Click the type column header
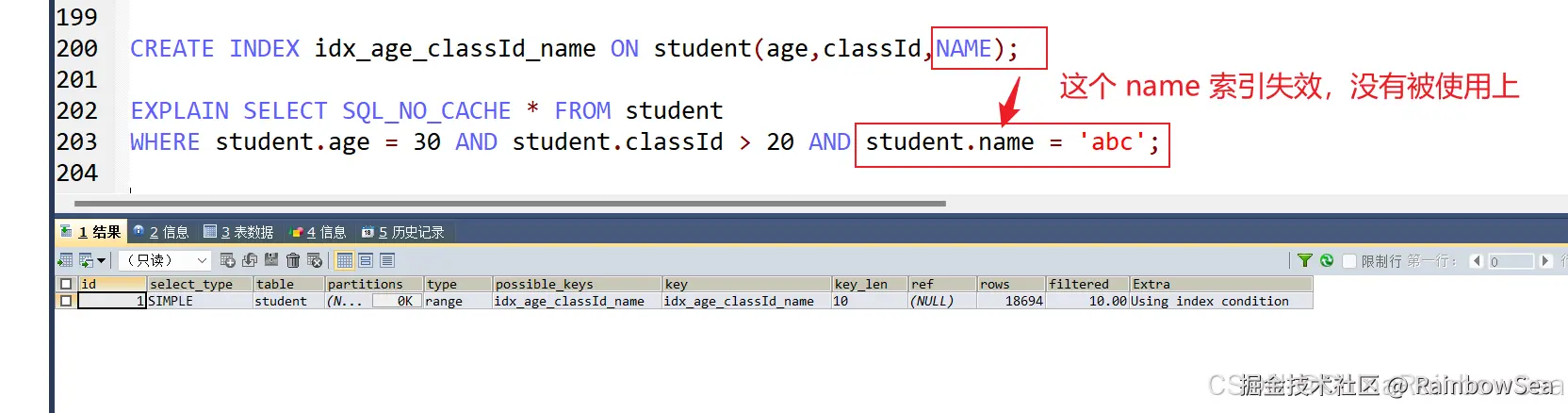 point(458,284)
